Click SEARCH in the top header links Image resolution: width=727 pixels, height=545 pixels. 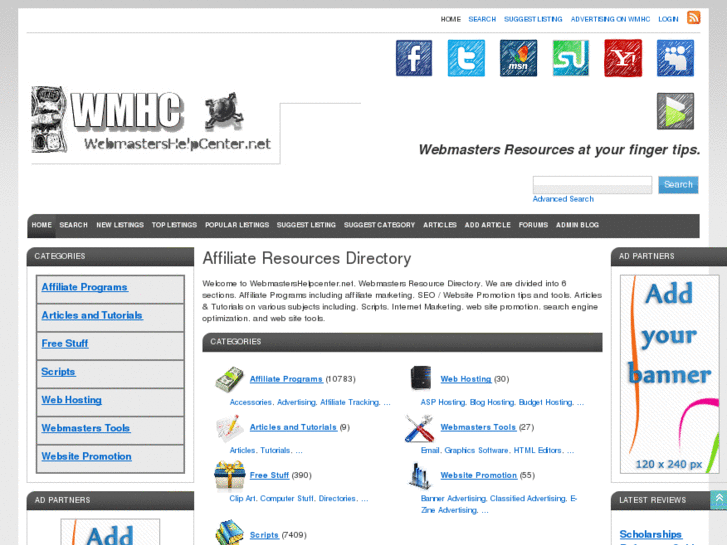[482, 19]
